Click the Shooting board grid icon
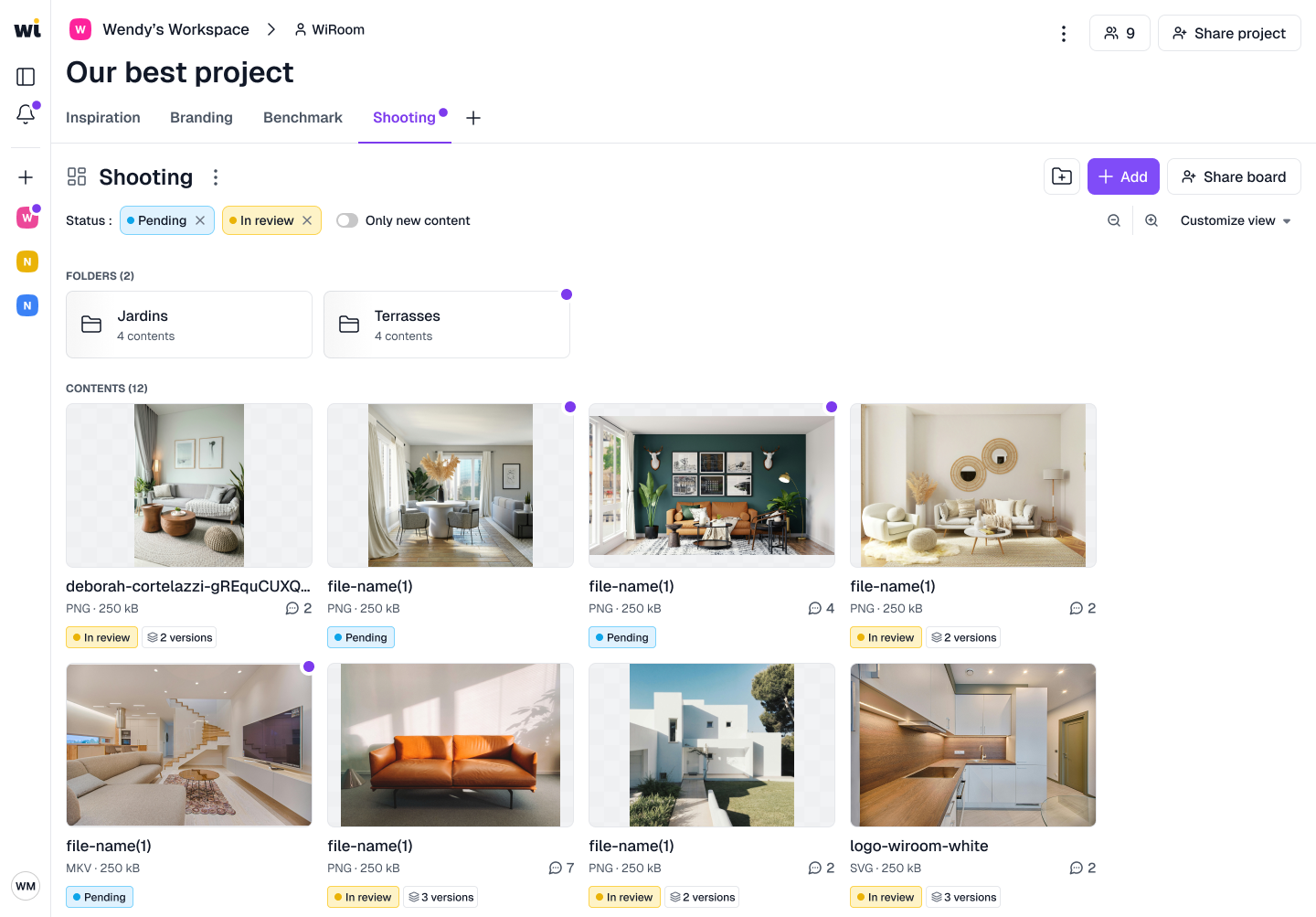 77,176
